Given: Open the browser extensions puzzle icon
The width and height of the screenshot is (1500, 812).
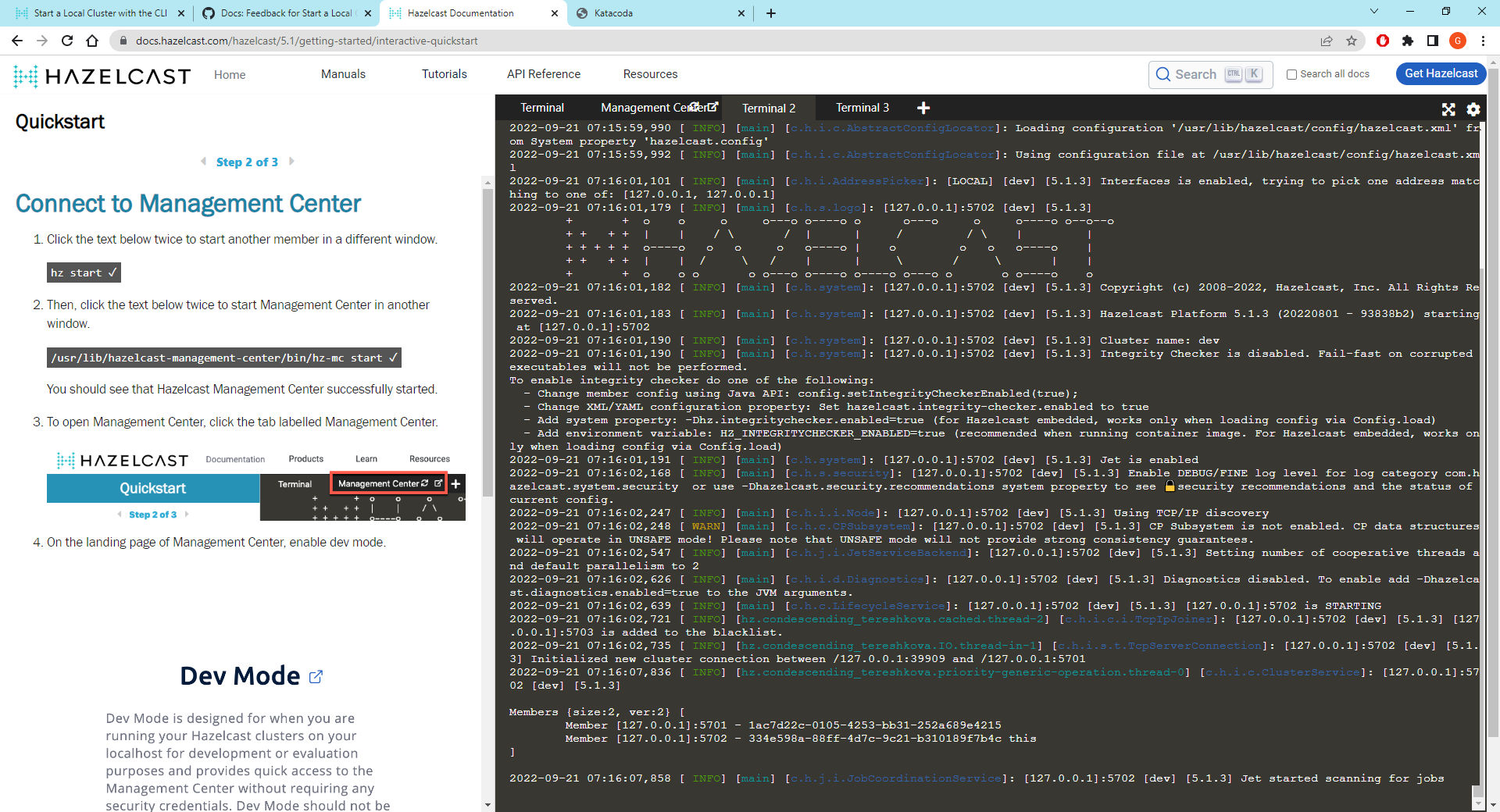Looking at the screenshot, I should 1409,41.
